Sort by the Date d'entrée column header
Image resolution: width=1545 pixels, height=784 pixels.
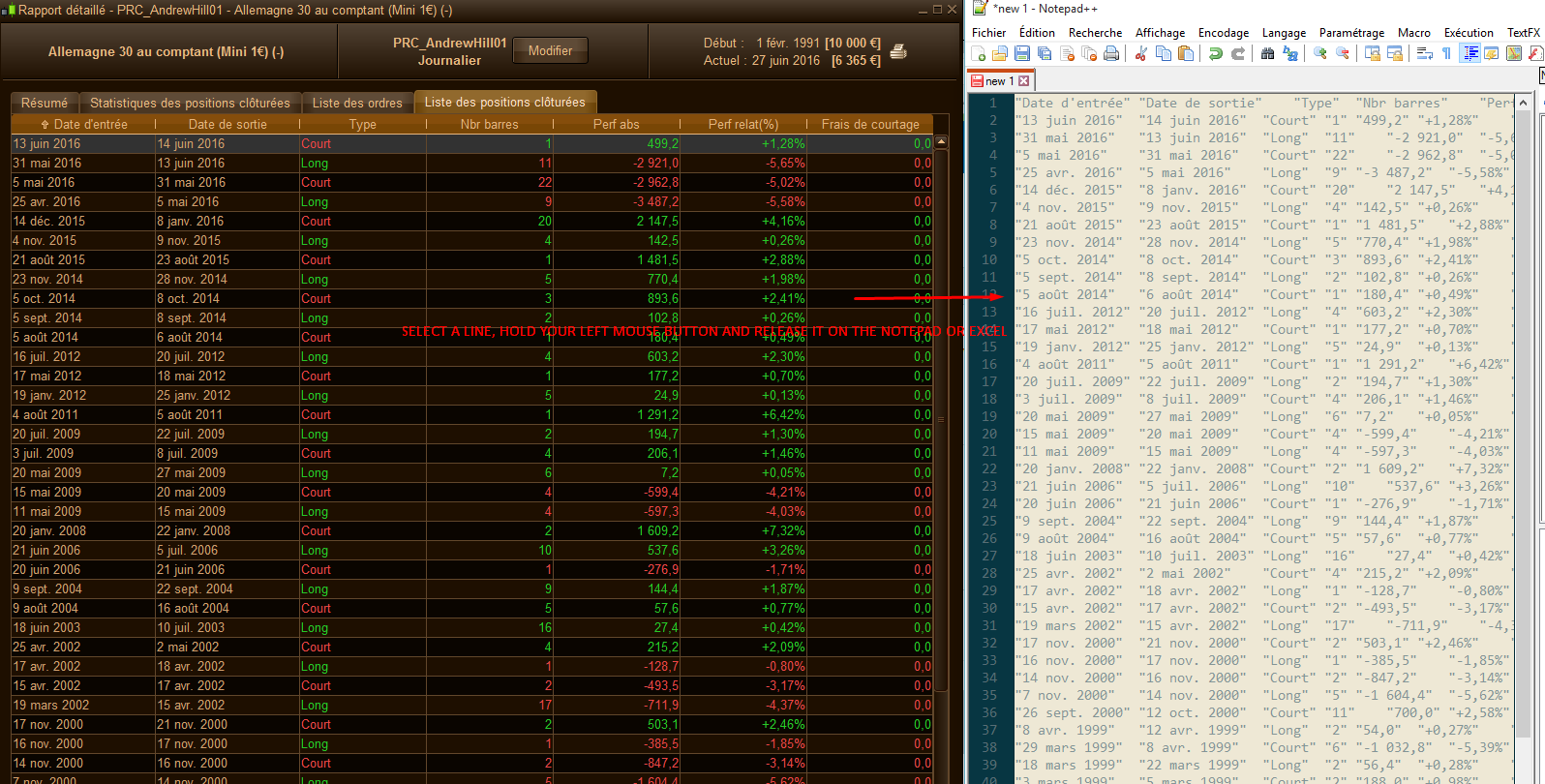coord(83,124)
